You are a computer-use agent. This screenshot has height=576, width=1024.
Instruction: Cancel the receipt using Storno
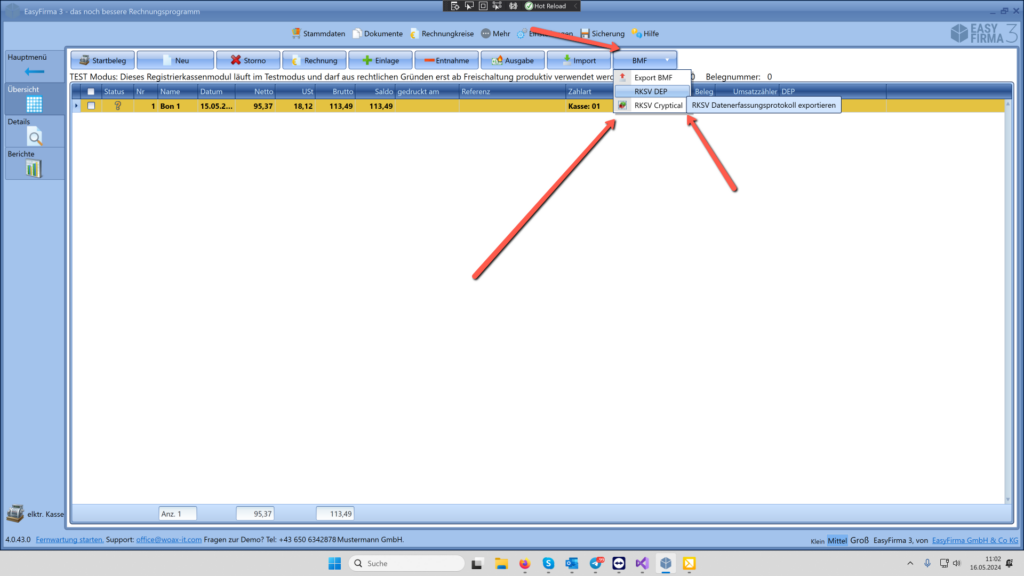[x=248, y=60]
